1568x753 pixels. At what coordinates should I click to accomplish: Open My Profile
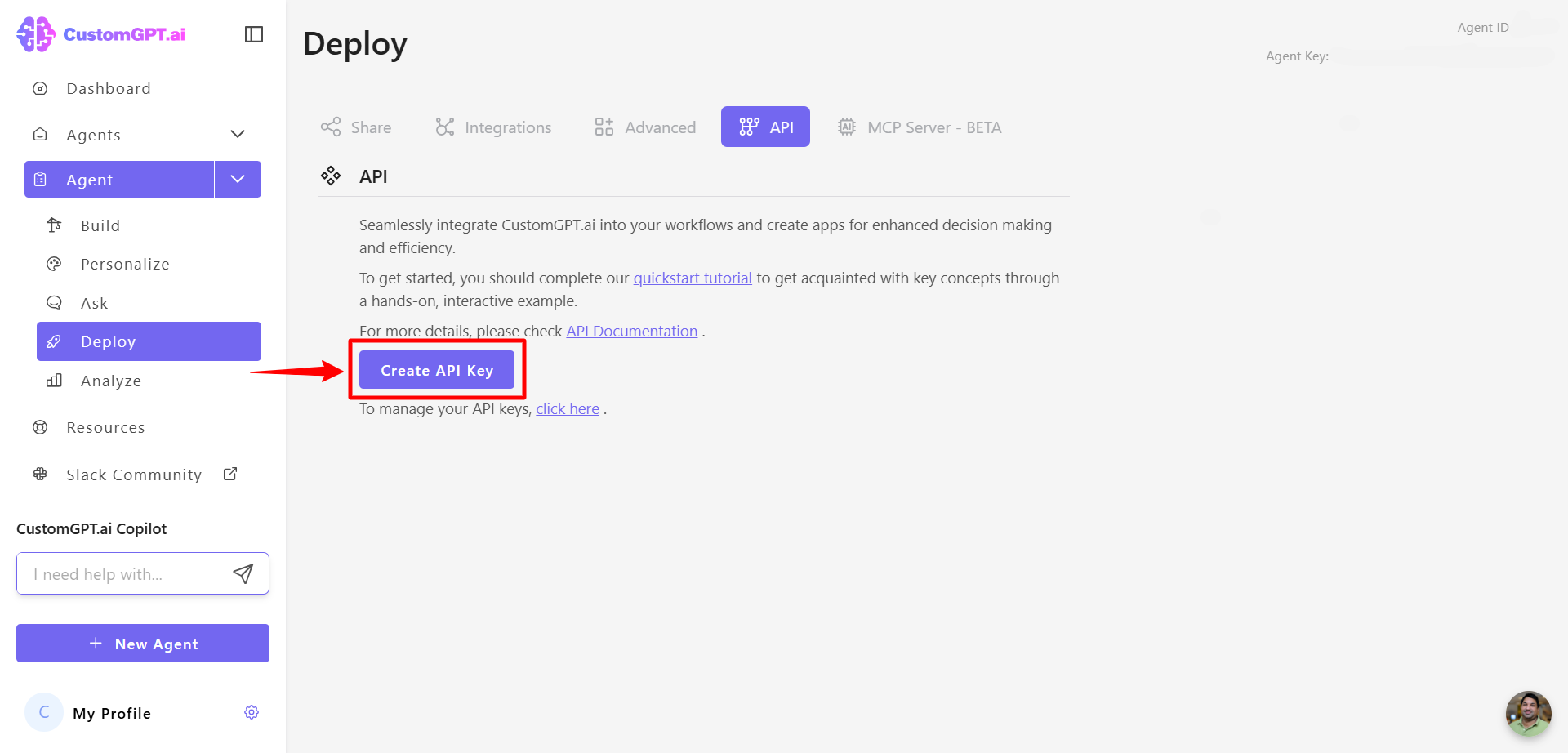point(112,713)
